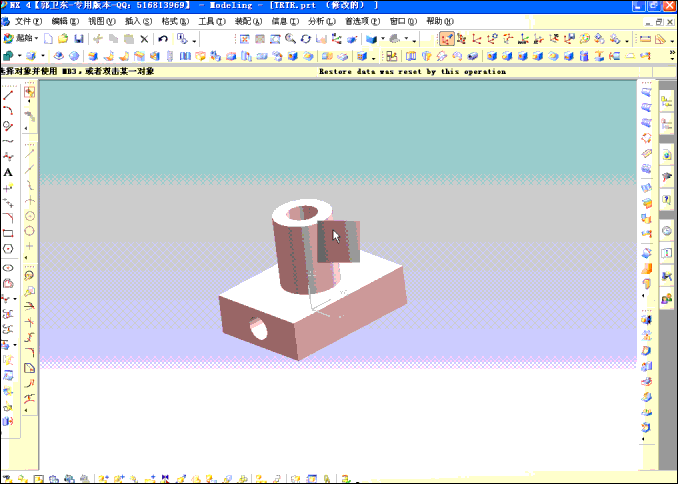Click the Roles people resource tab icon

click(667, 298)
